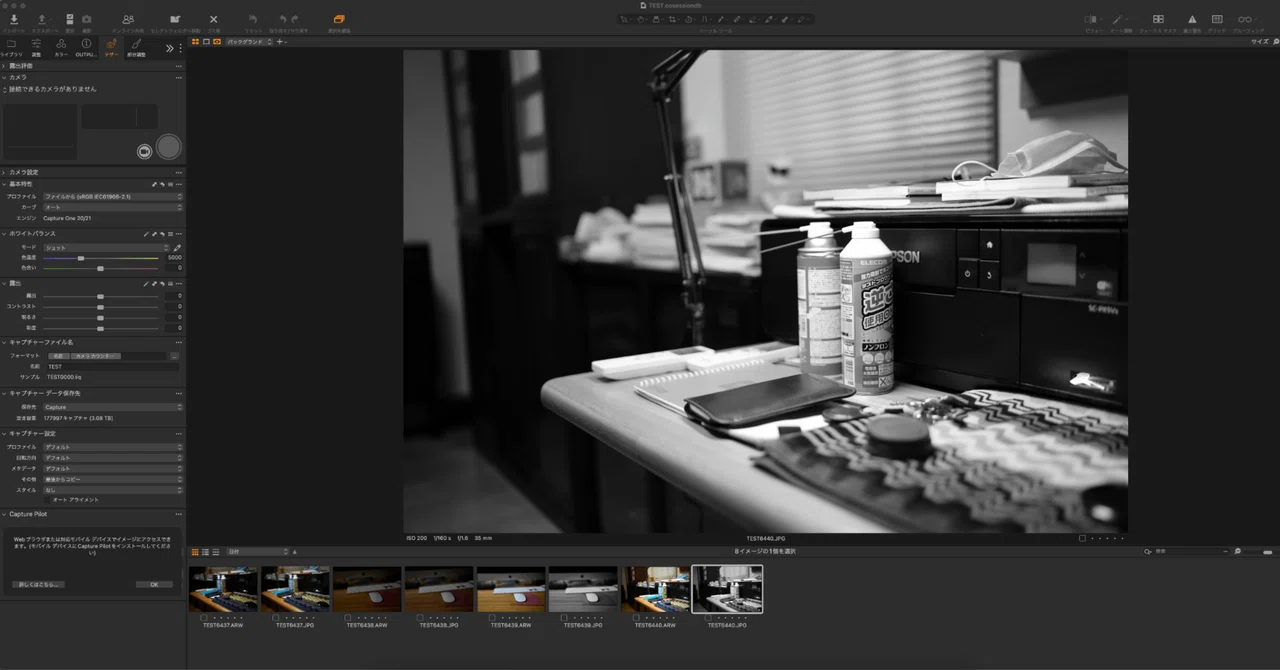
Task: Click the move to selects folder icon
Action: [175, 19]
